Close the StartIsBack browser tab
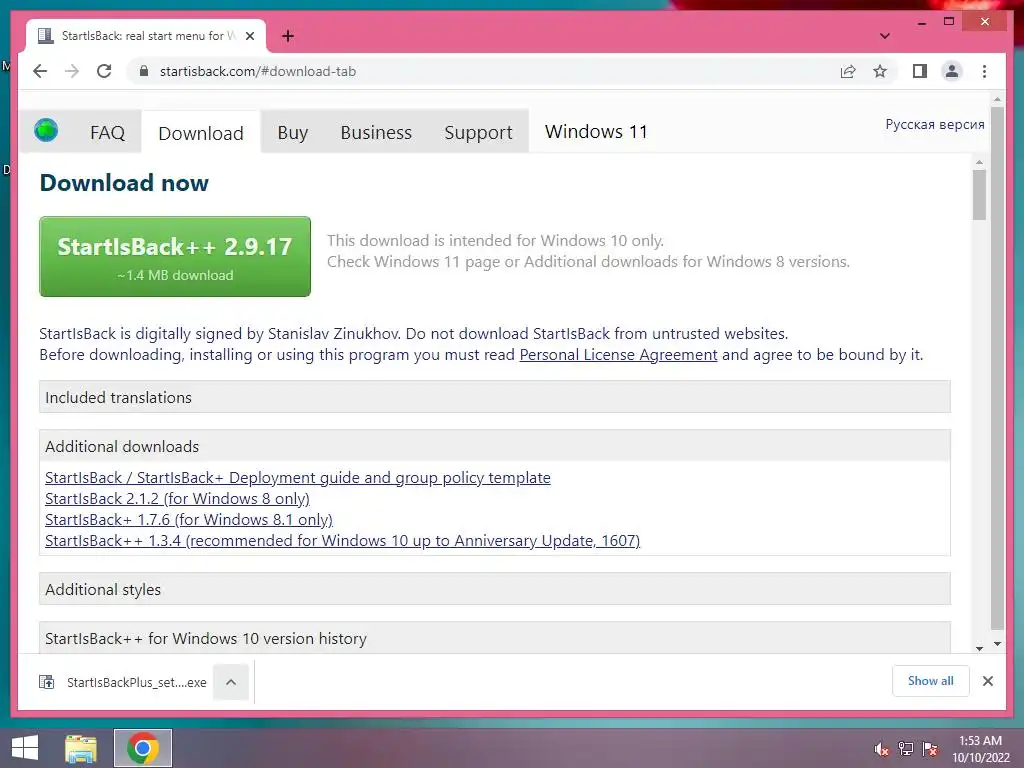This screenshot has height=768, width=1024. coord(249,36)
